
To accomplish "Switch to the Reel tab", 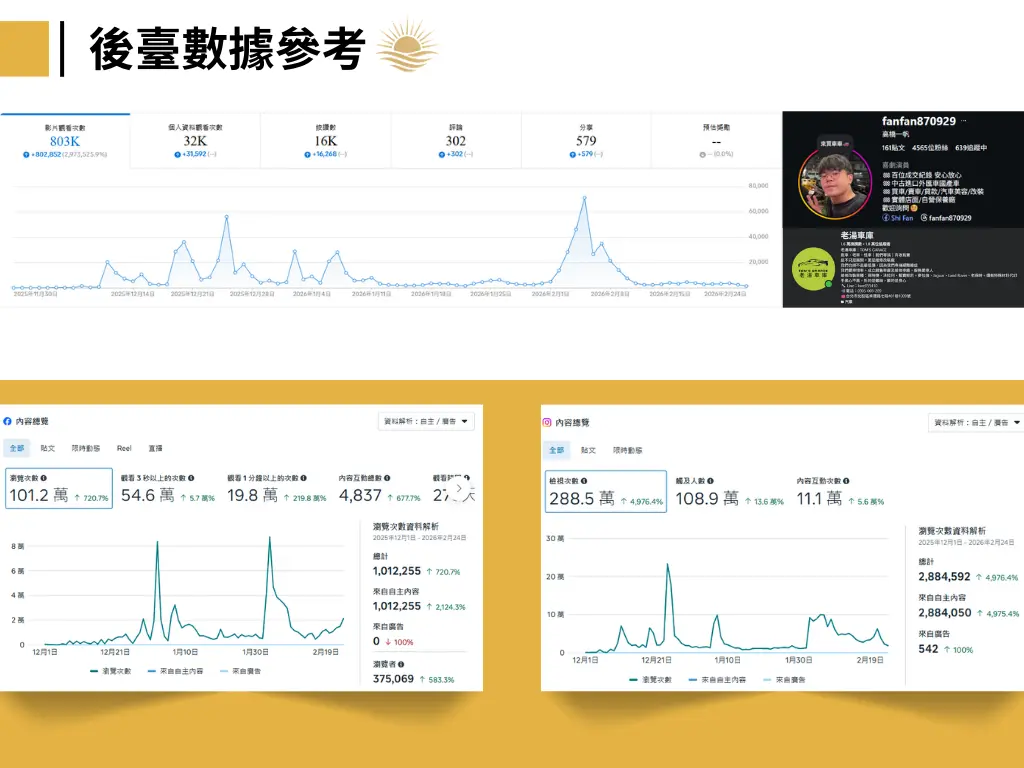I will click(x=124, y=449).
